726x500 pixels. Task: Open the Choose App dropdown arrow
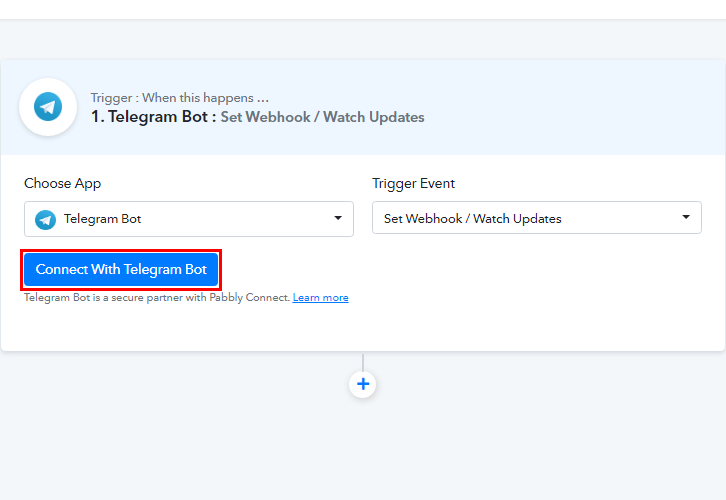338,218
